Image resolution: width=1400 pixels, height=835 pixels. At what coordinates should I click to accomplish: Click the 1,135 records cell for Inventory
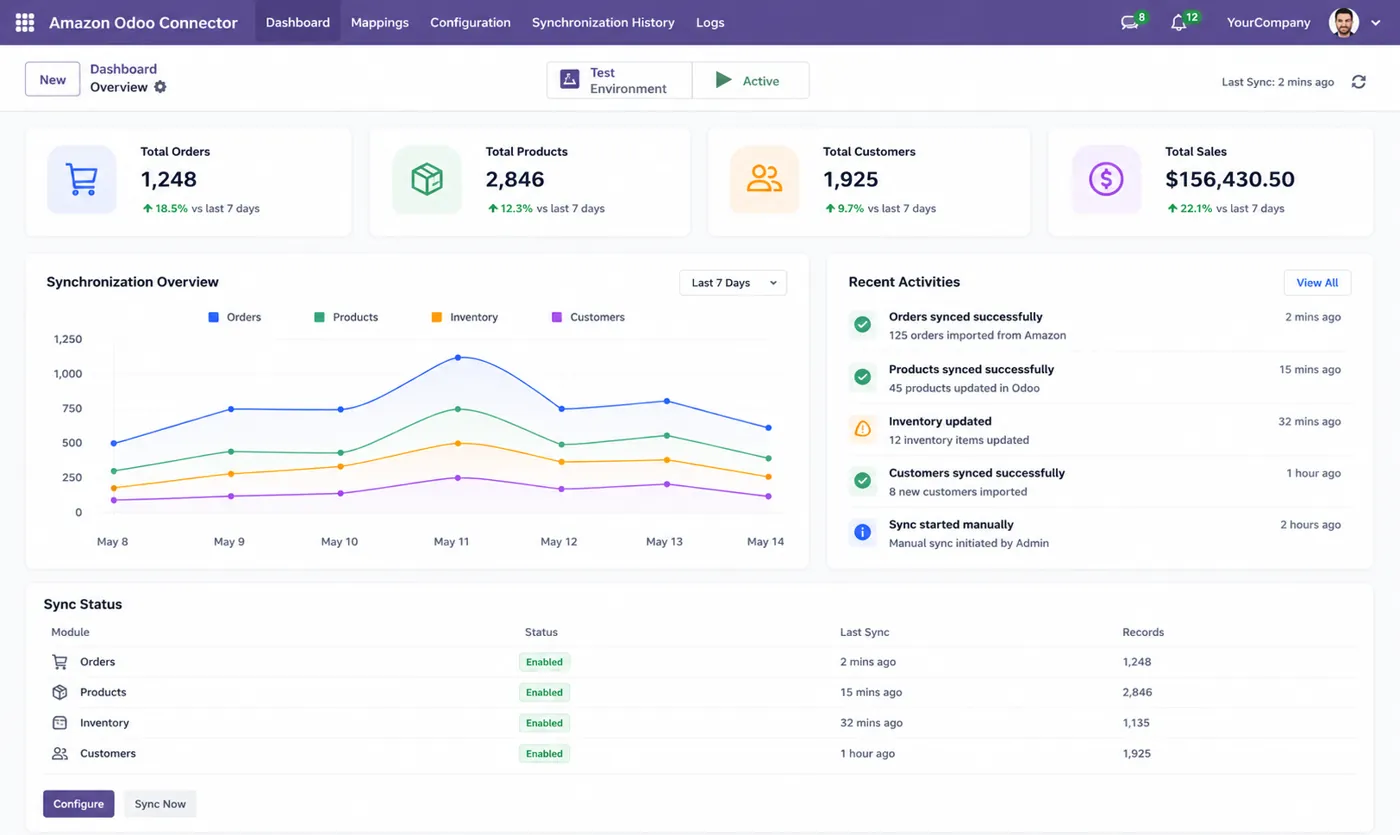1136,723
